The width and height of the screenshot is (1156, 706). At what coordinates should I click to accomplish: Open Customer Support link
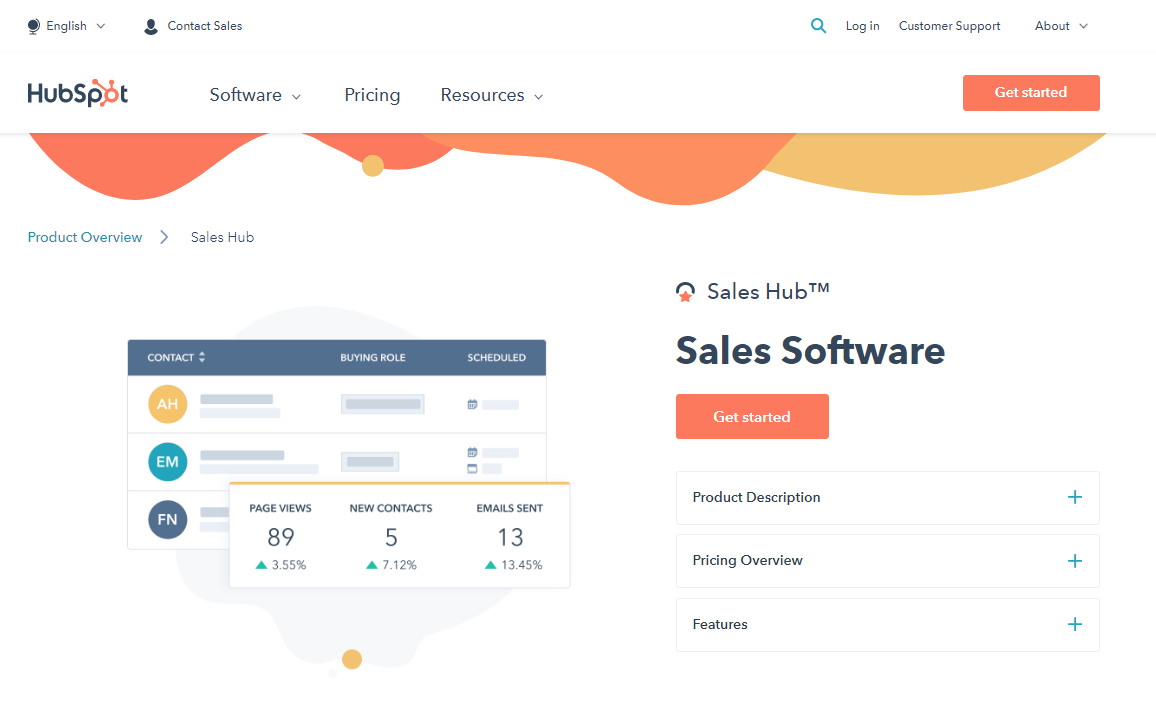(950, 26)
